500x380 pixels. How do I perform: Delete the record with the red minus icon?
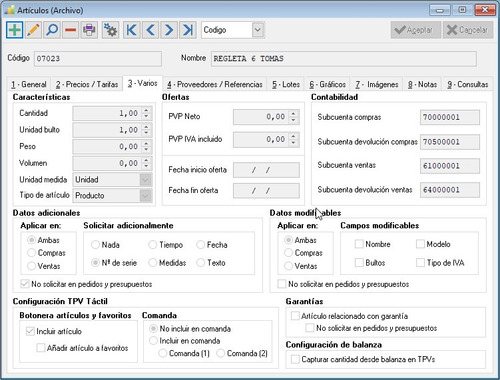(71, 30)
